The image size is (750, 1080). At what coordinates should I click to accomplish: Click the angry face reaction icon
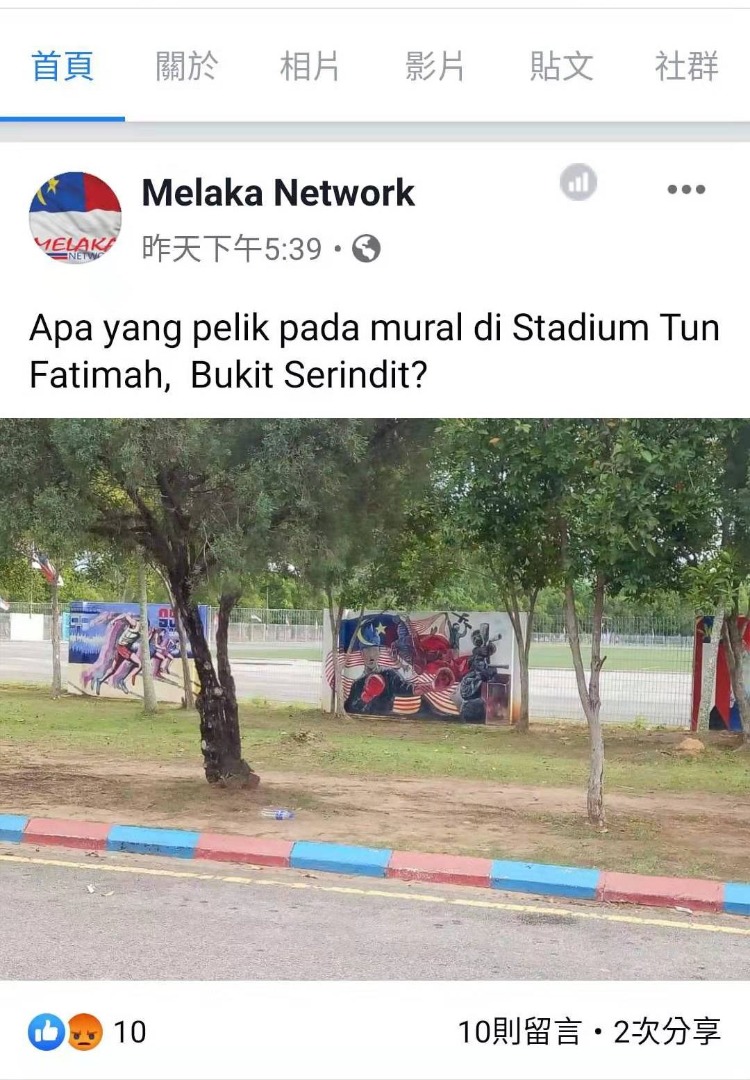pyautogui.click(x=84, y=1032)
